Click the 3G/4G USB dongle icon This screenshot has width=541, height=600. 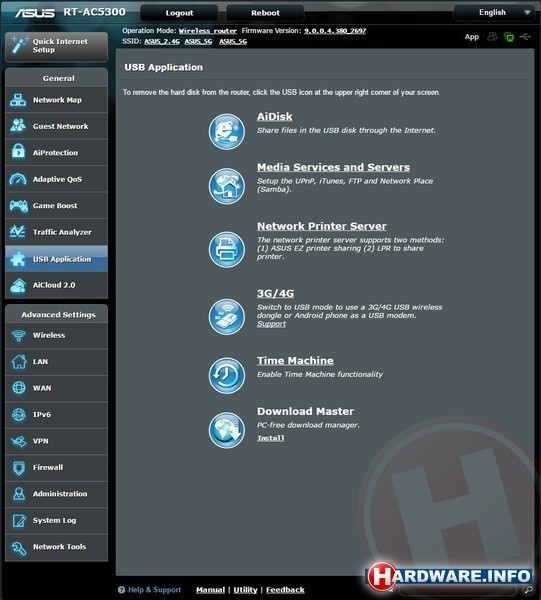click(227, 317)
